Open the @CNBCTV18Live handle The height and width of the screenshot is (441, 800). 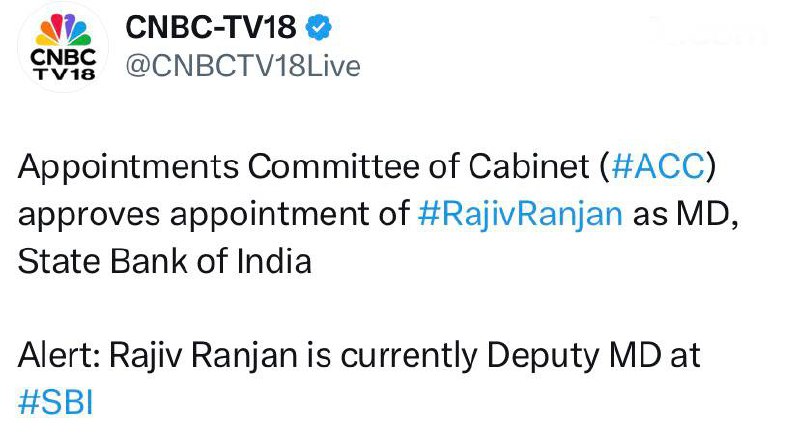click(241, 66)
